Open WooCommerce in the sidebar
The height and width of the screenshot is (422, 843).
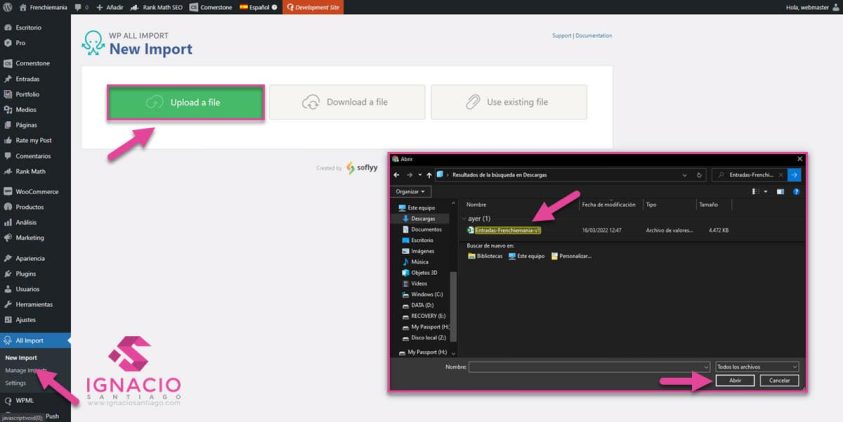point(35,191)
